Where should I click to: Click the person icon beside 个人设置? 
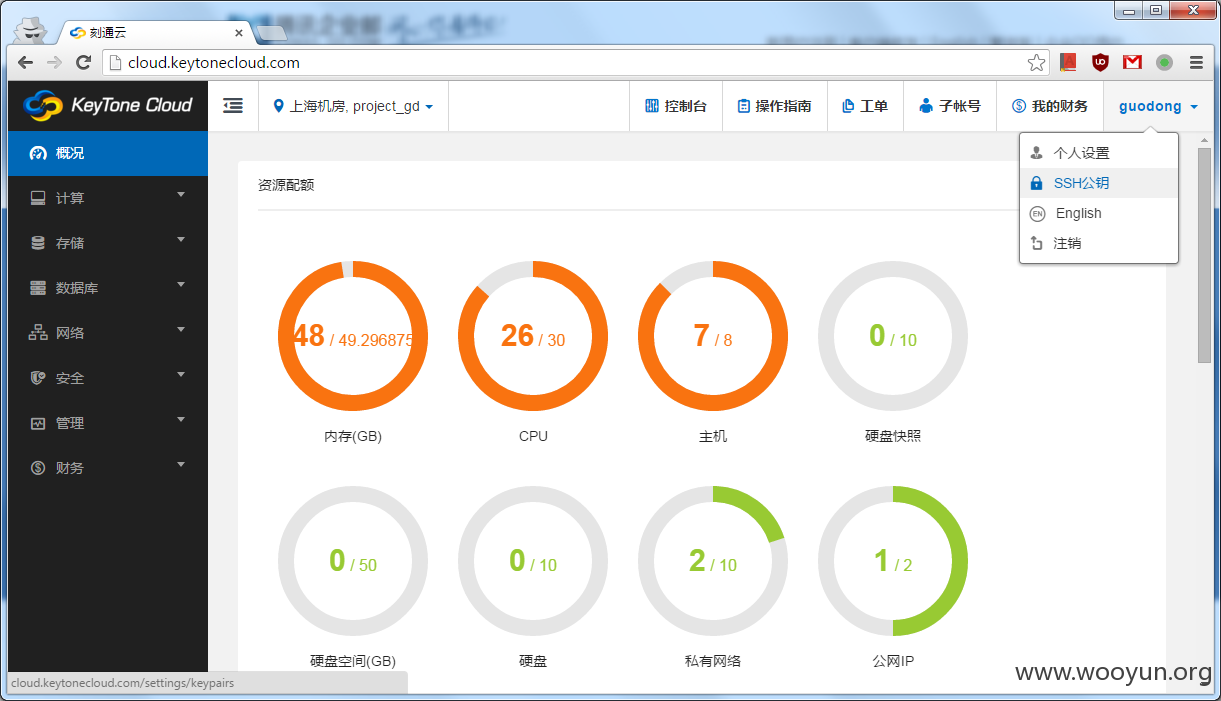pos(1037,153)
